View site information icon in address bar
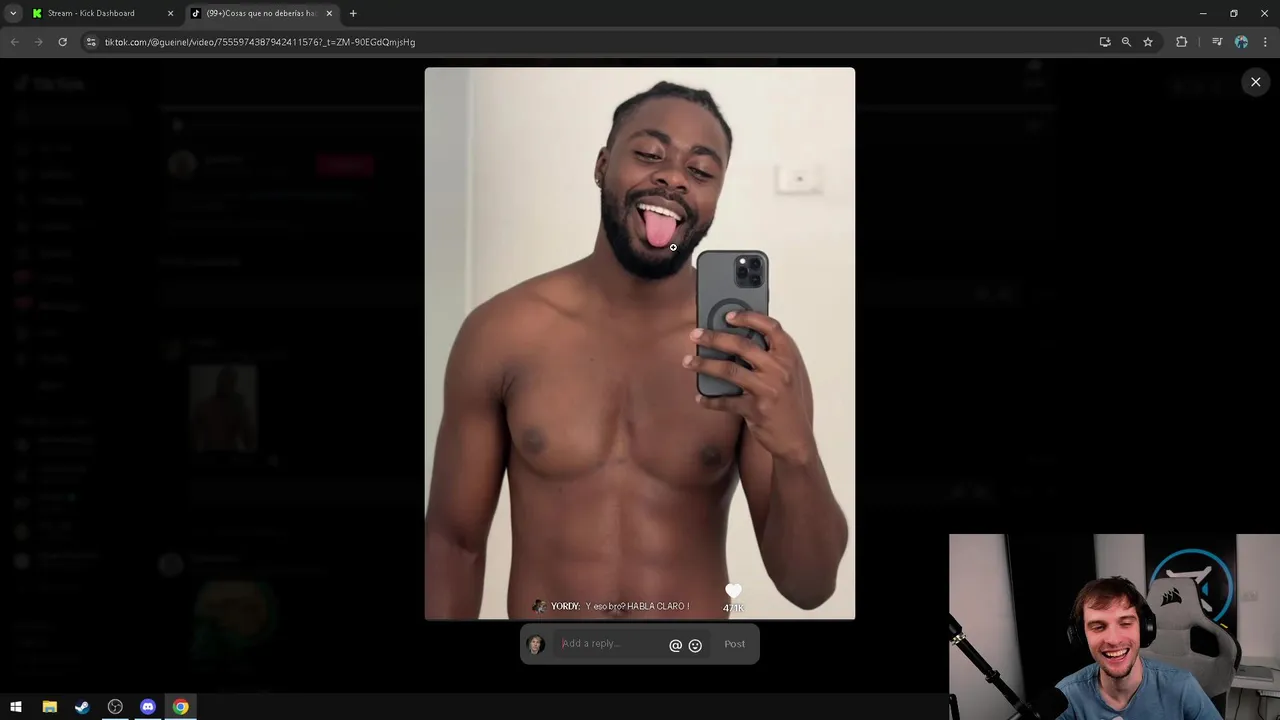 click(91, 42)
